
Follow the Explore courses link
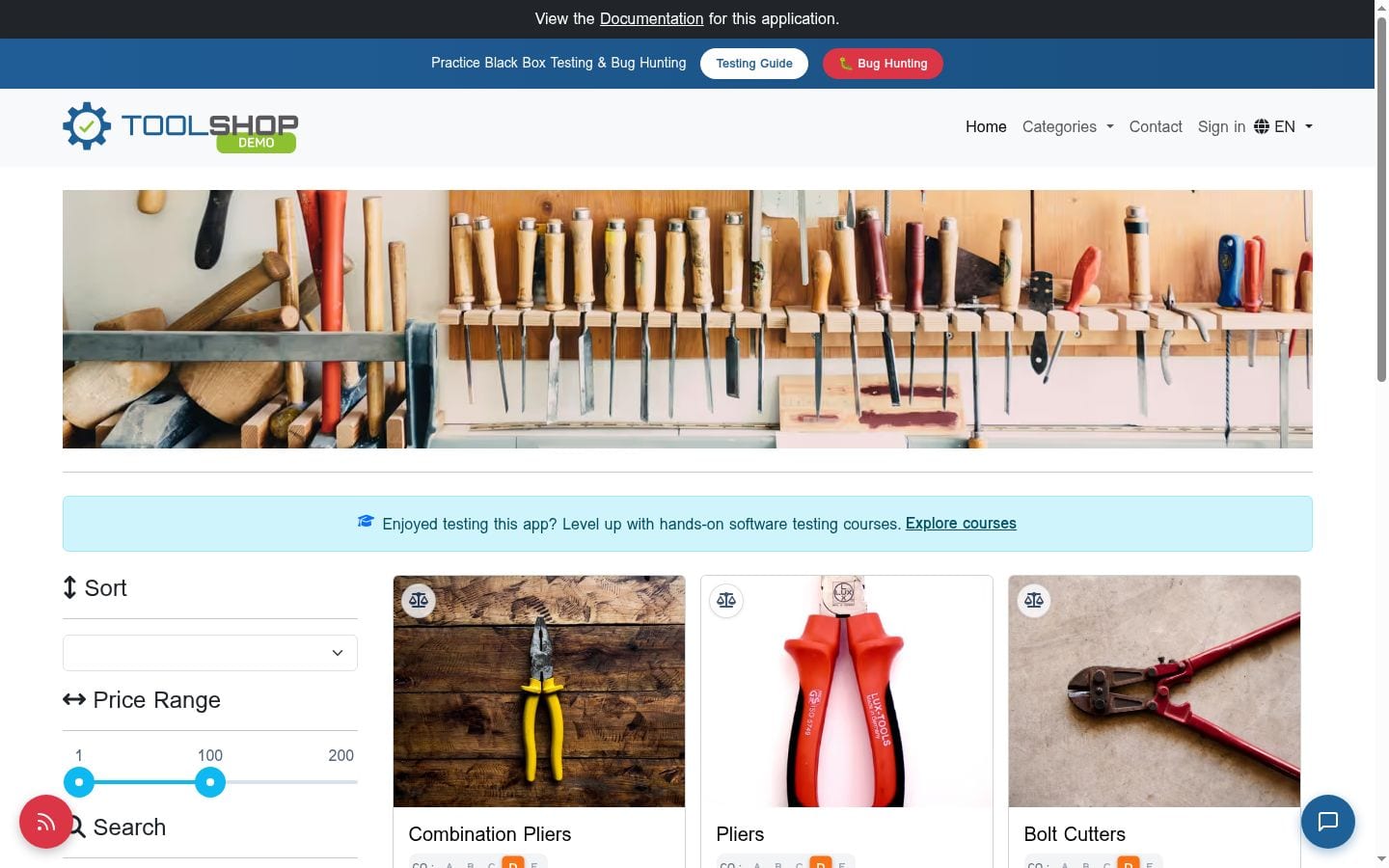click(961, 523)
